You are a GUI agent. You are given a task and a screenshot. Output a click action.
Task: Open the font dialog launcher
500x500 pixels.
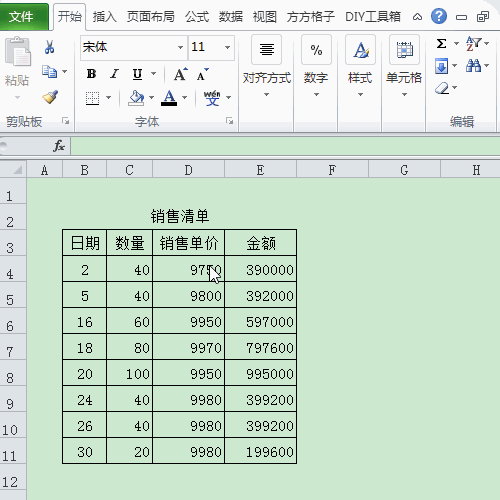click(229, 121)
